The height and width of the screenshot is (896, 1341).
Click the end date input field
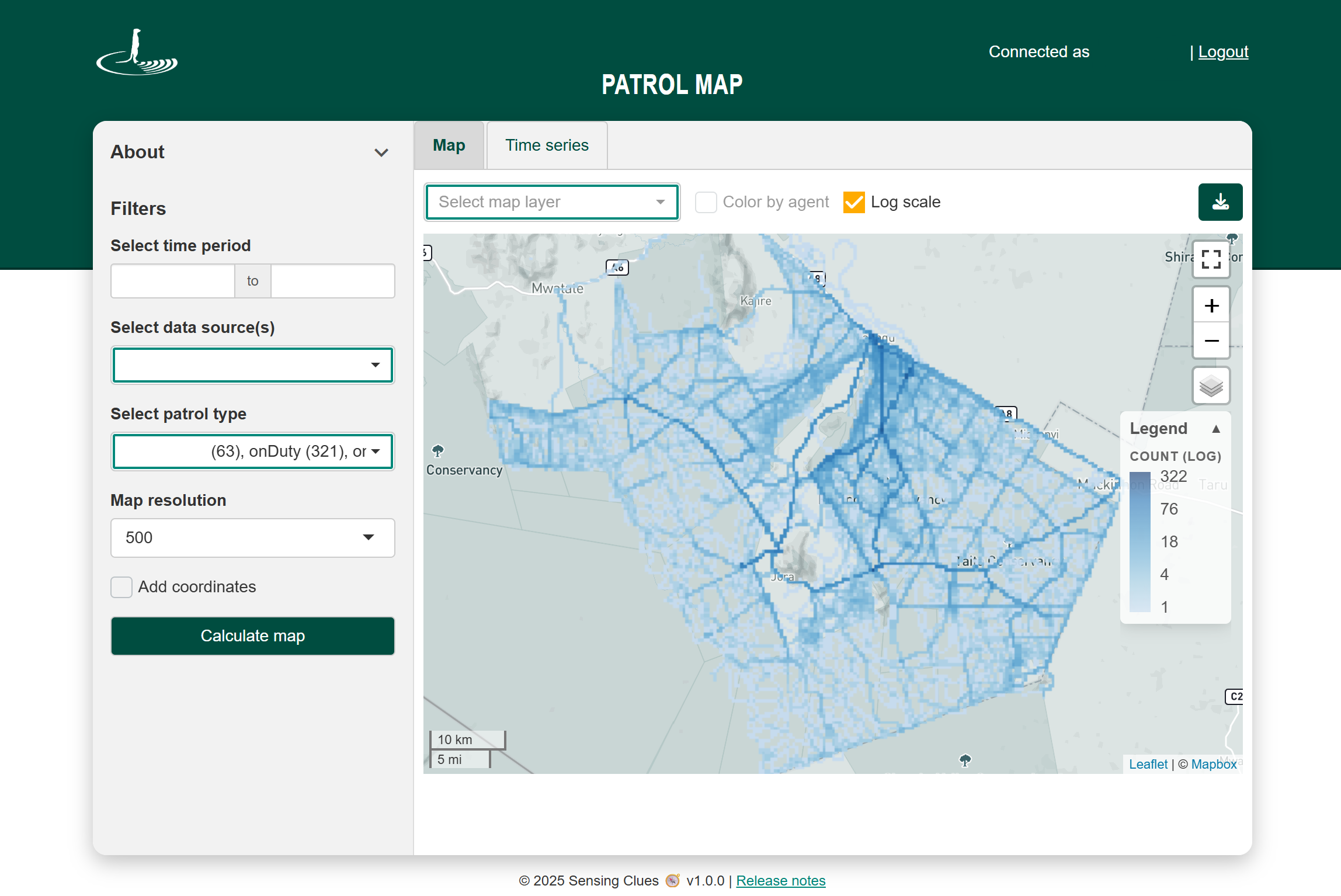click(333, 281)
